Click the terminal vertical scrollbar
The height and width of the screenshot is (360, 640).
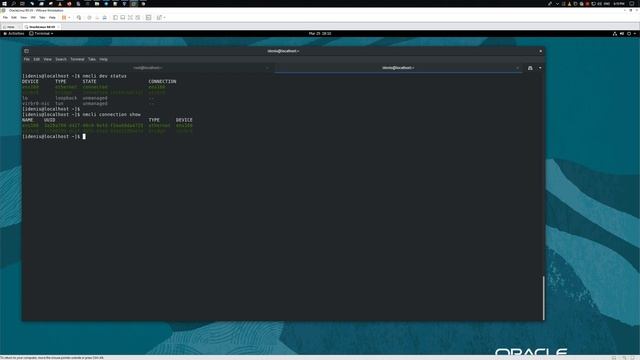pos(543,298)
